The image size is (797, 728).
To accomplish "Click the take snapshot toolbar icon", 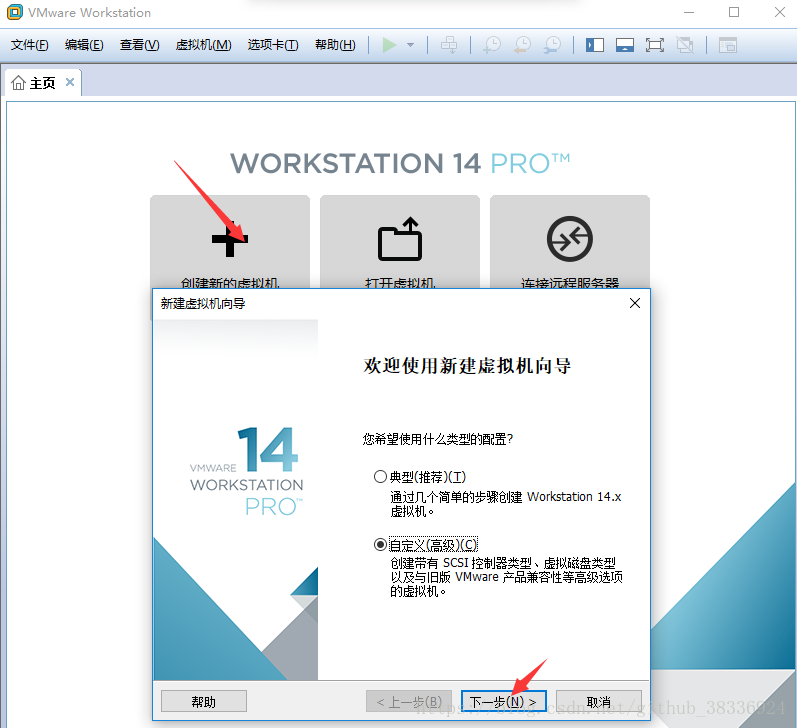I will click(492, 45).
